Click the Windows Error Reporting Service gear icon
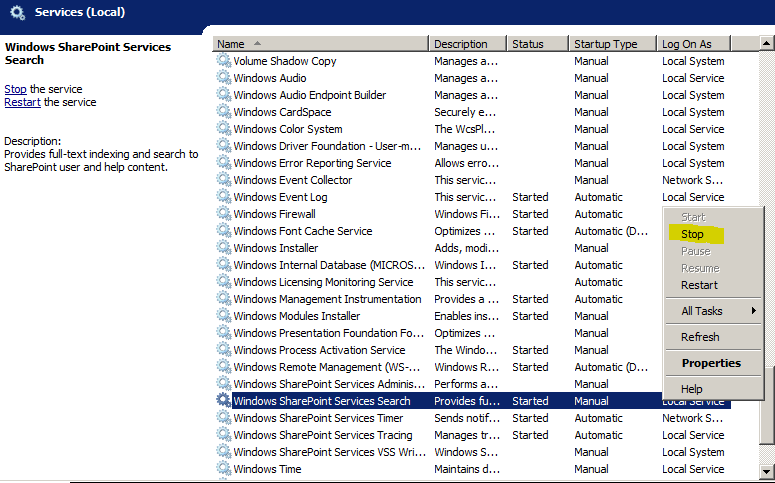775x483 pixels. tap(223, 163)
